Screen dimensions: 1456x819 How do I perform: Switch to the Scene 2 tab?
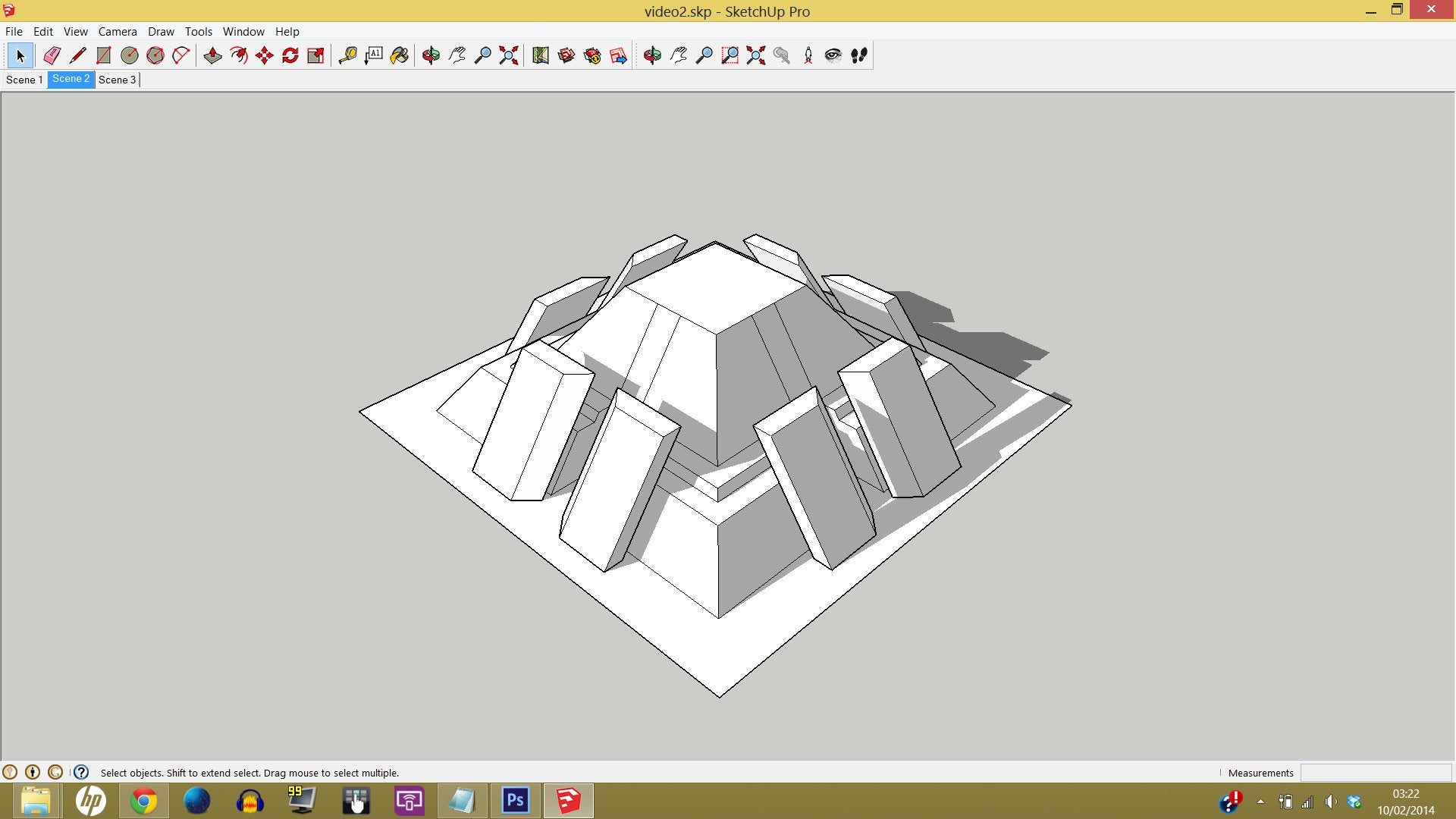(x=71, y=79)
